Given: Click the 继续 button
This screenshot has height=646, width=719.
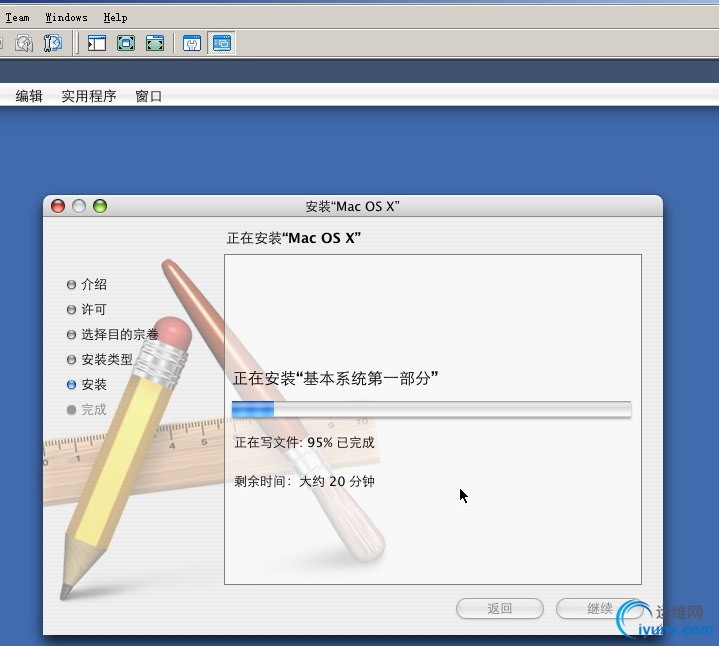Looking at the screenshot, I should 600,608.
